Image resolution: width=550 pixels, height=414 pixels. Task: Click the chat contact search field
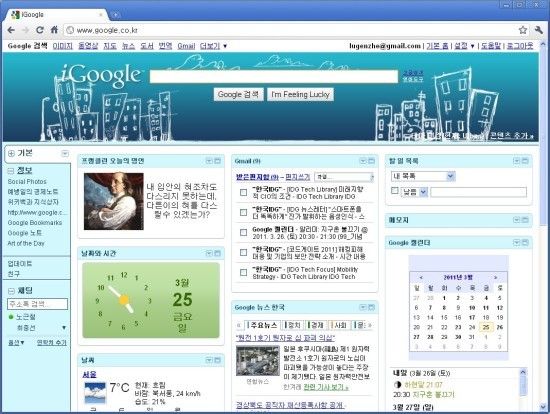point(38,304)
